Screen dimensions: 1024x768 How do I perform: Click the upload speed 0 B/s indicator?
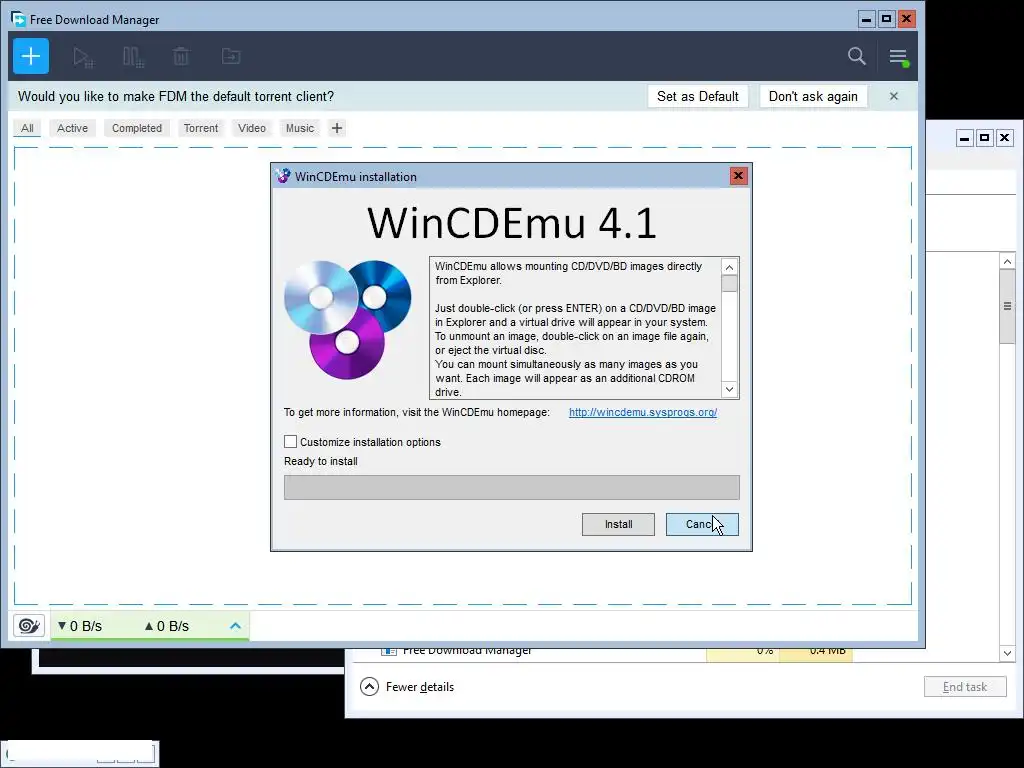(167, 626)
